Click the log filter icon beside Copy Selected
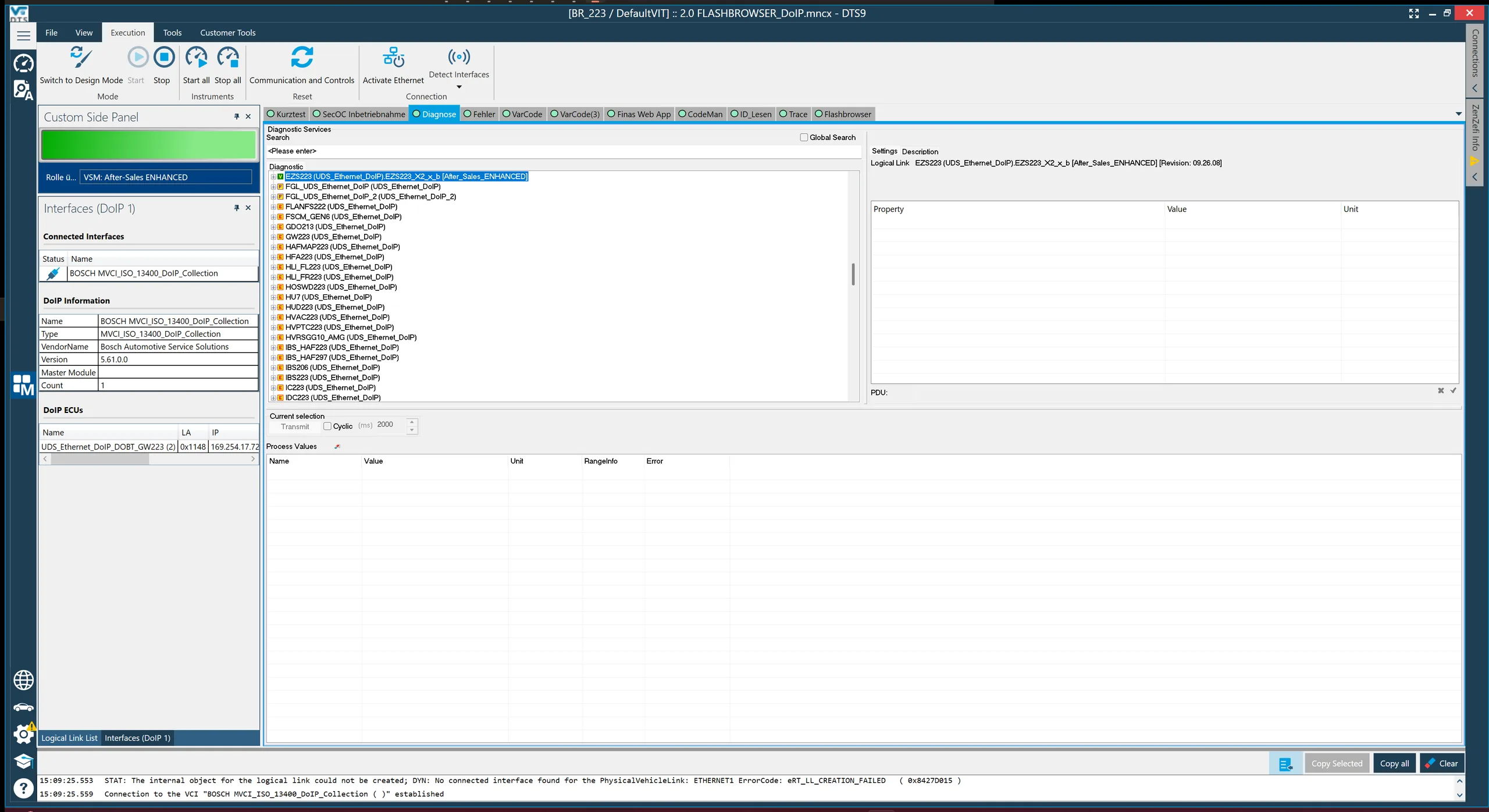Image resolution: width=1489 pixels, height=812 pixels. click(x=1285, y=764)
